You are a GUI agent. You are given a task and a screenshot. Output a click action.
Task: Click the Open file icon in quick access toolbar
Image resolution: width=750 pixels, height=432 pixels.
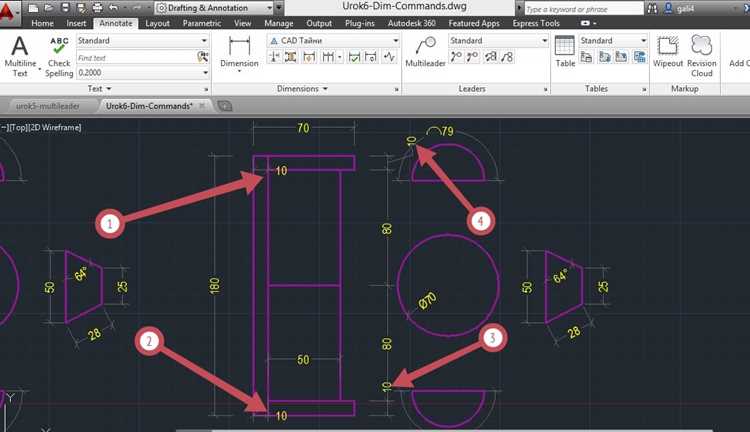coord(49,8)
